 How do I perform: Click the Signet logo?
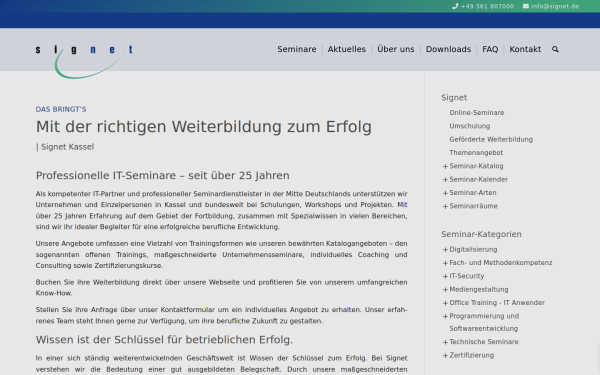click(x=84, y=61)
